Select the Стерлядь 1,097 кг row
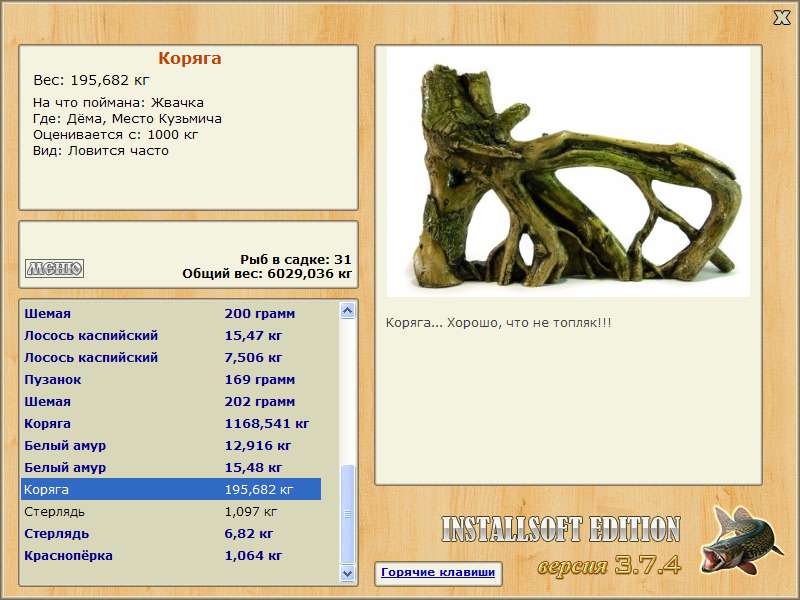 (x=171, y=511)
